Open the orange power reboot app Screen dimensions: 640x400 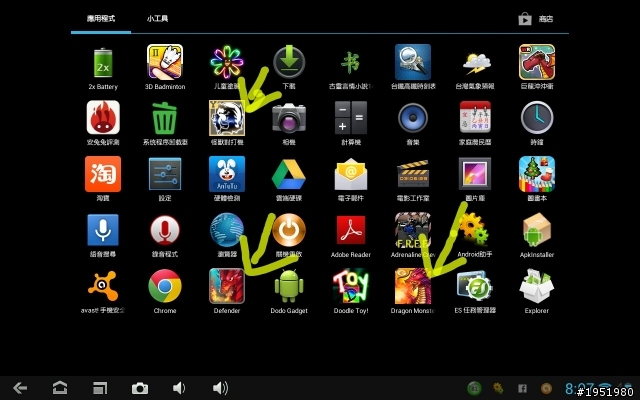point(289,230)
